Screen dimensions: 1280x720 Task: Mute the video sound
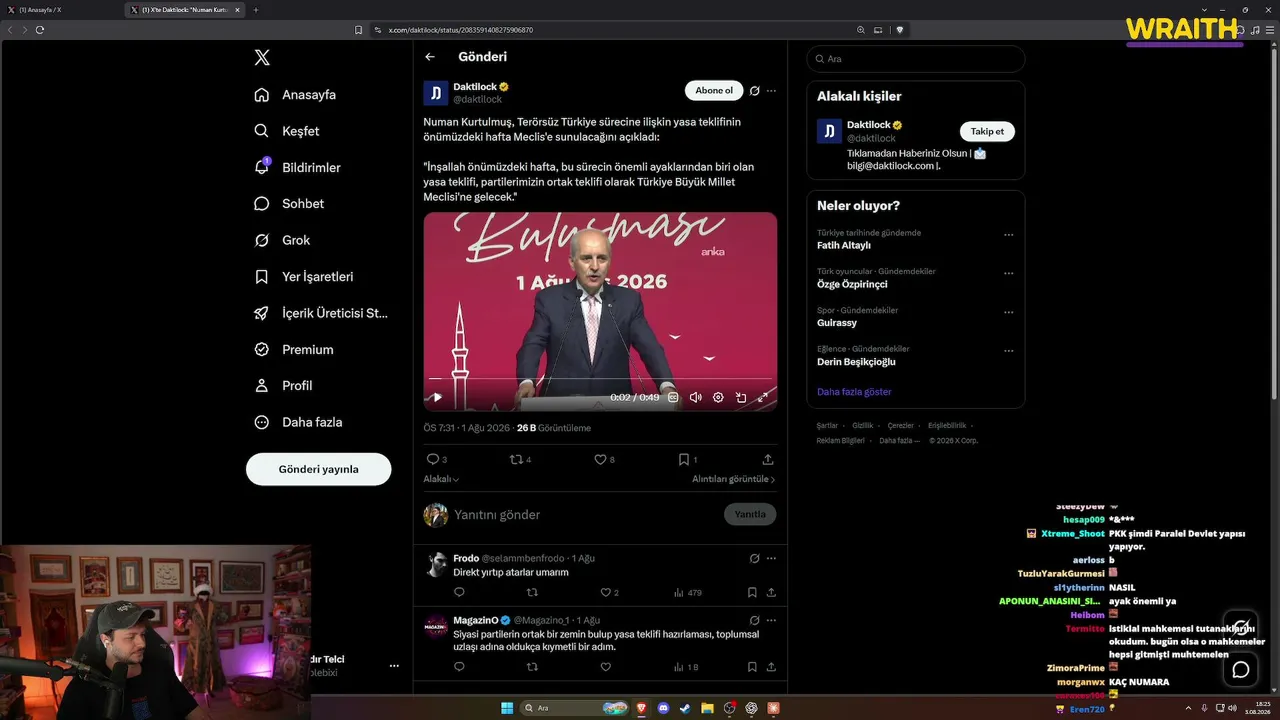pos(696,397)
